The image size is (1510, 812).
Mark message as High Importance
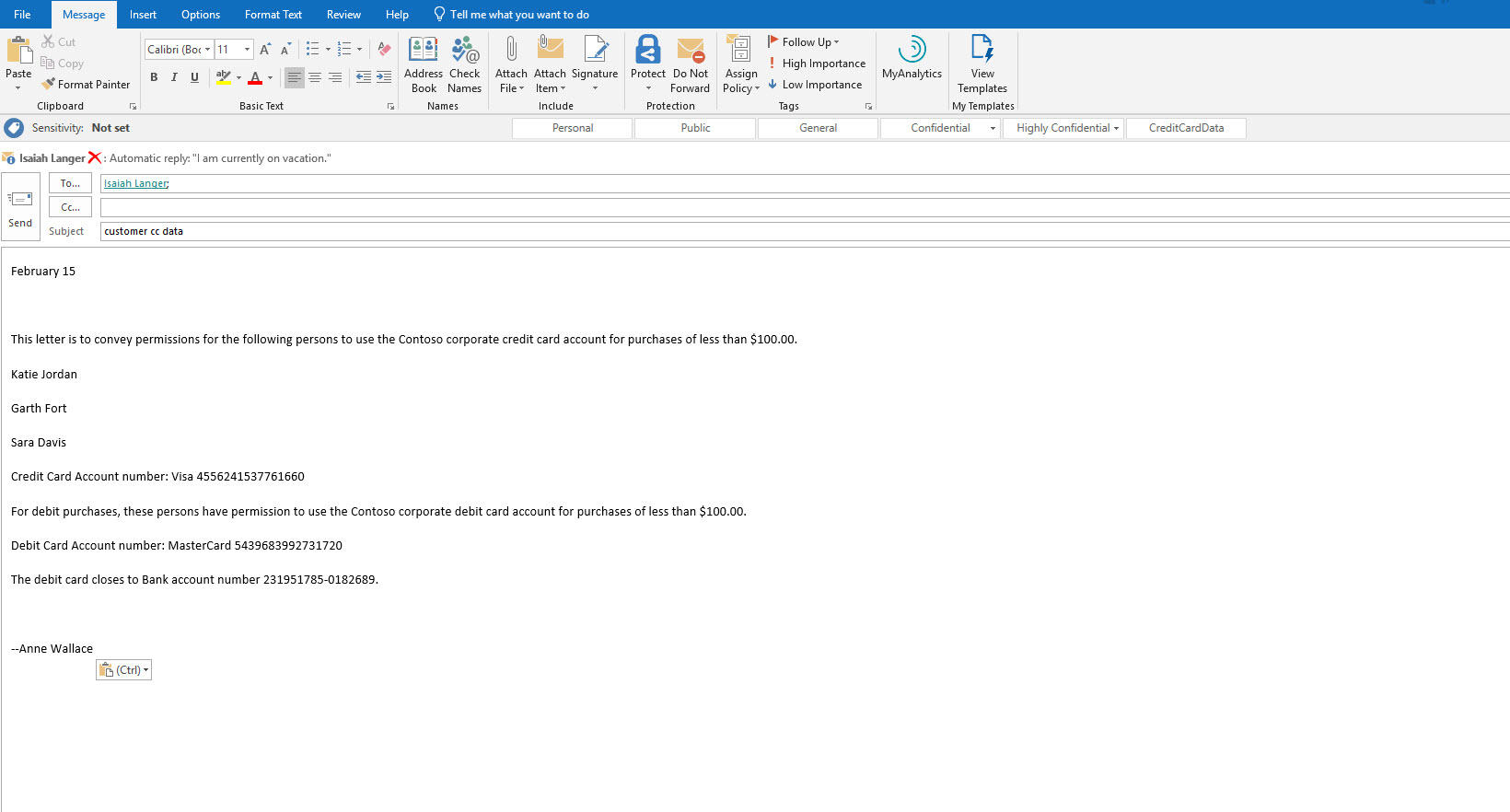pyautogui.click(x=817, y=64)
